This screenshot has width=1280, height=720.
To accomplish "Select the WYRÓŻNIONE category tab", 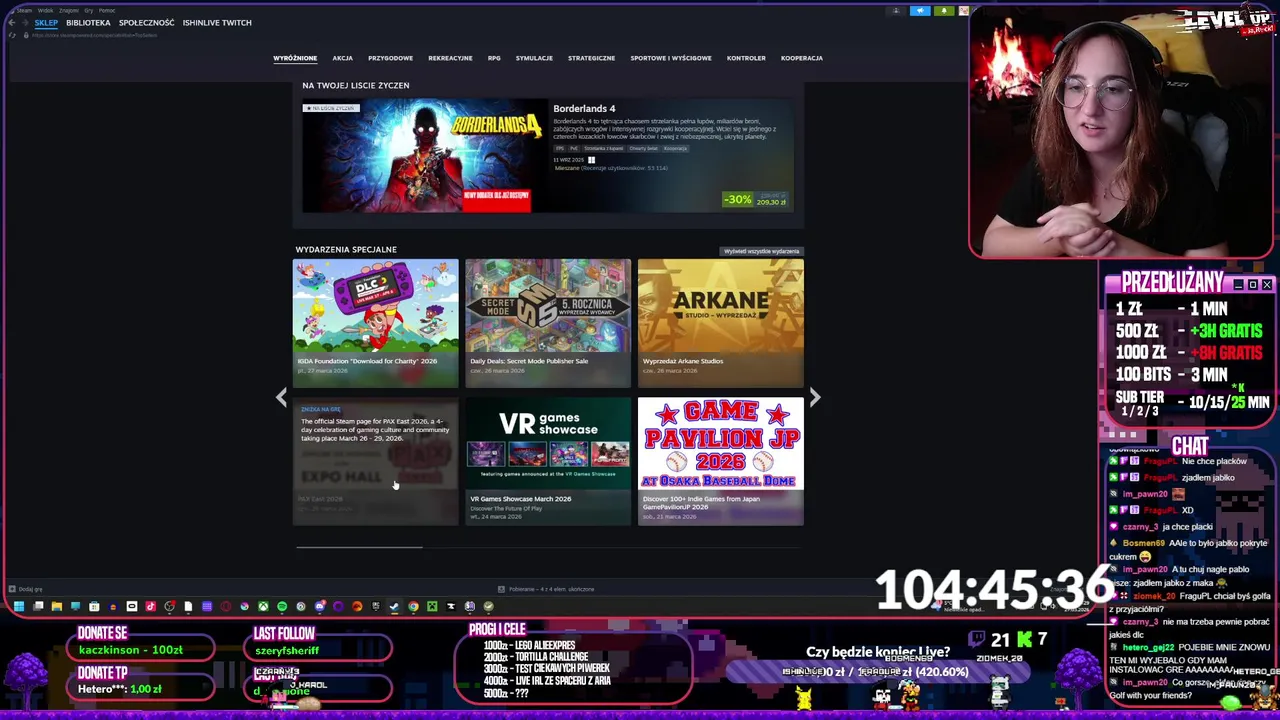I will [295, 58].
